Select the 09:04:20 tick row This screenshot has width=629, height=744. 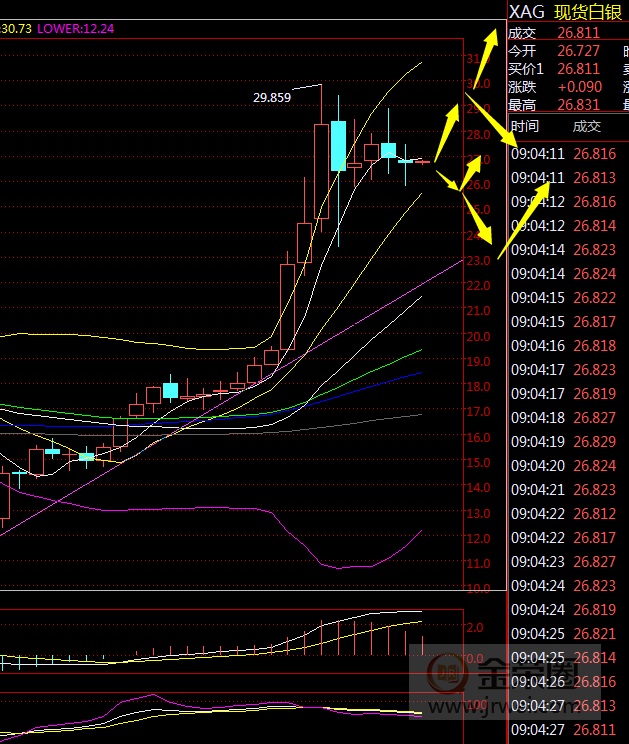tap(564, 465)
